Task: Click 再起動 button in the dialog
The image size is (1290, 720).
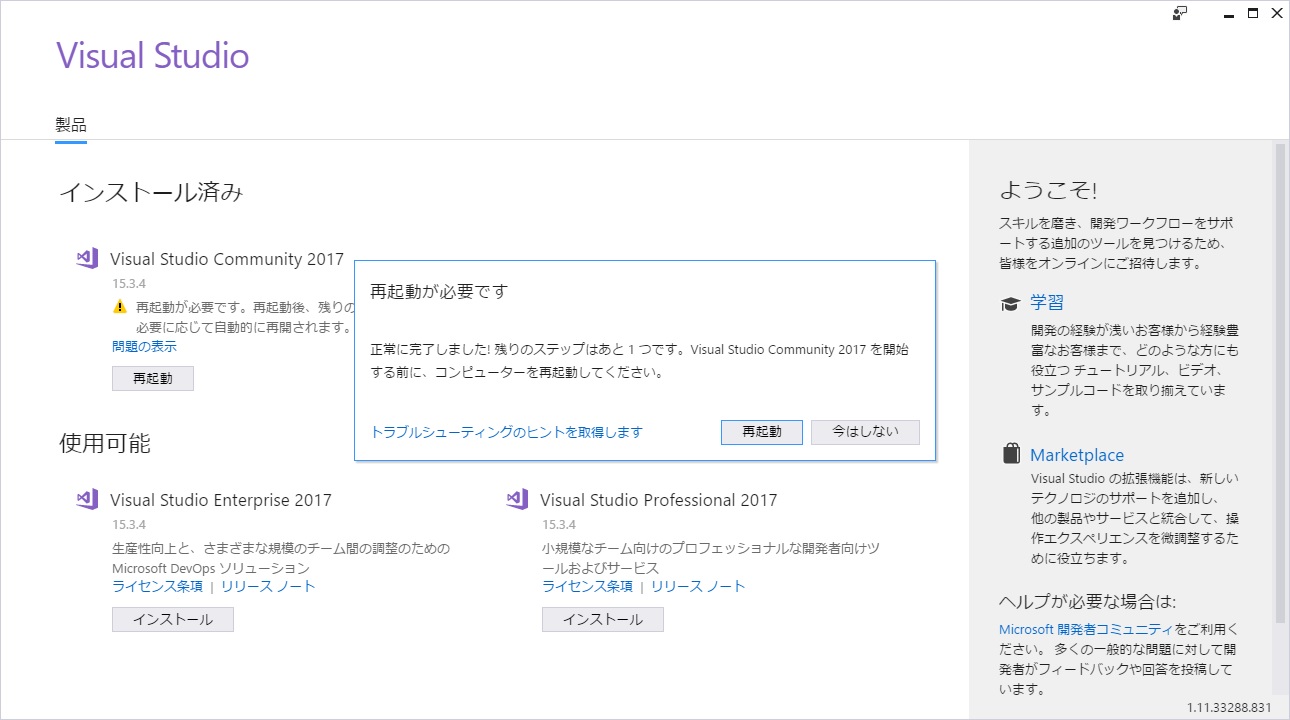Action: coord(761,432)
